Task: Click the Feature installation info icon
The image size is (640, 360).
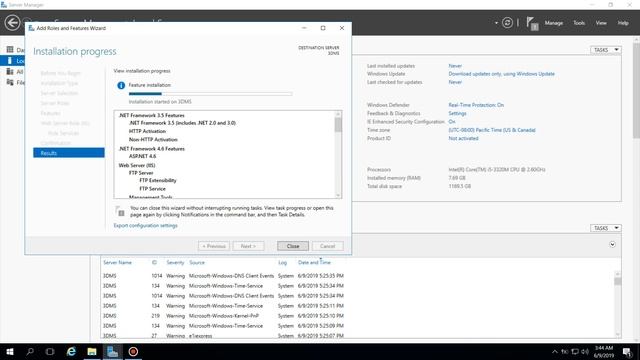Action: coord(121,85)
